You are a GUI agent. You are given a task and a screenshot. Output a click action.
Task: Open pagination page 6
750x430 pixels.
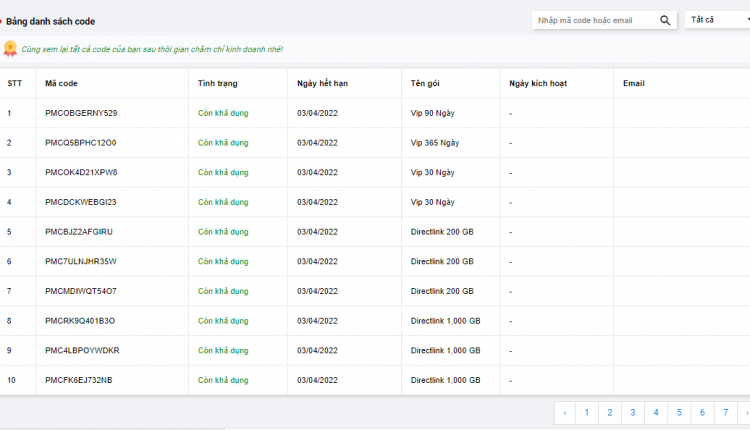[x=702, y=413]
